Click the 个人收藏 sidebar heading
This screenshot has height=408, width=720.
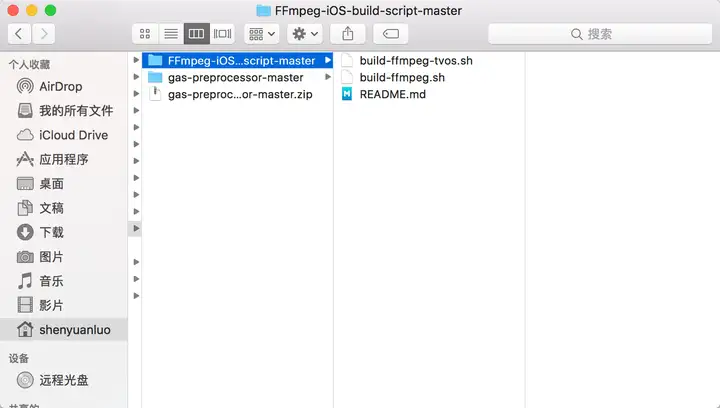29,64
